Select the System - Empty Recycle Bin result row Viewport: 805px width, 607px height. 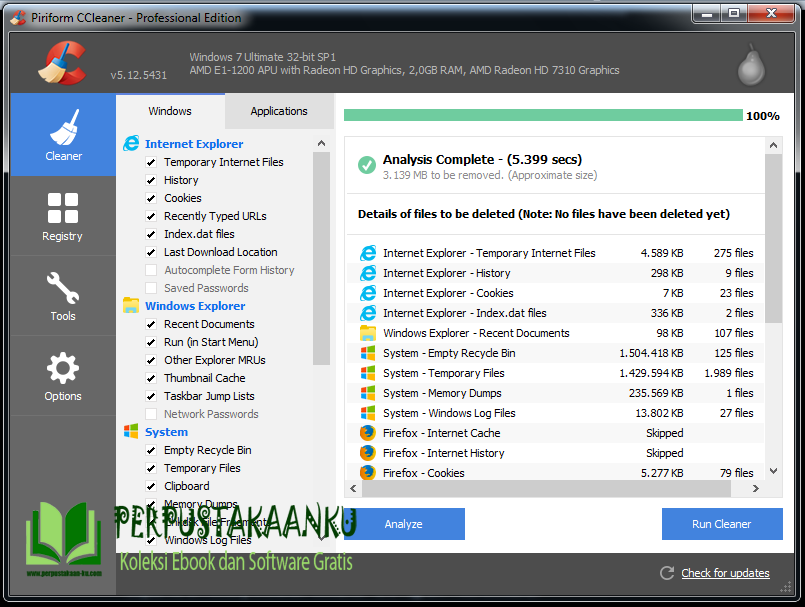555,353
